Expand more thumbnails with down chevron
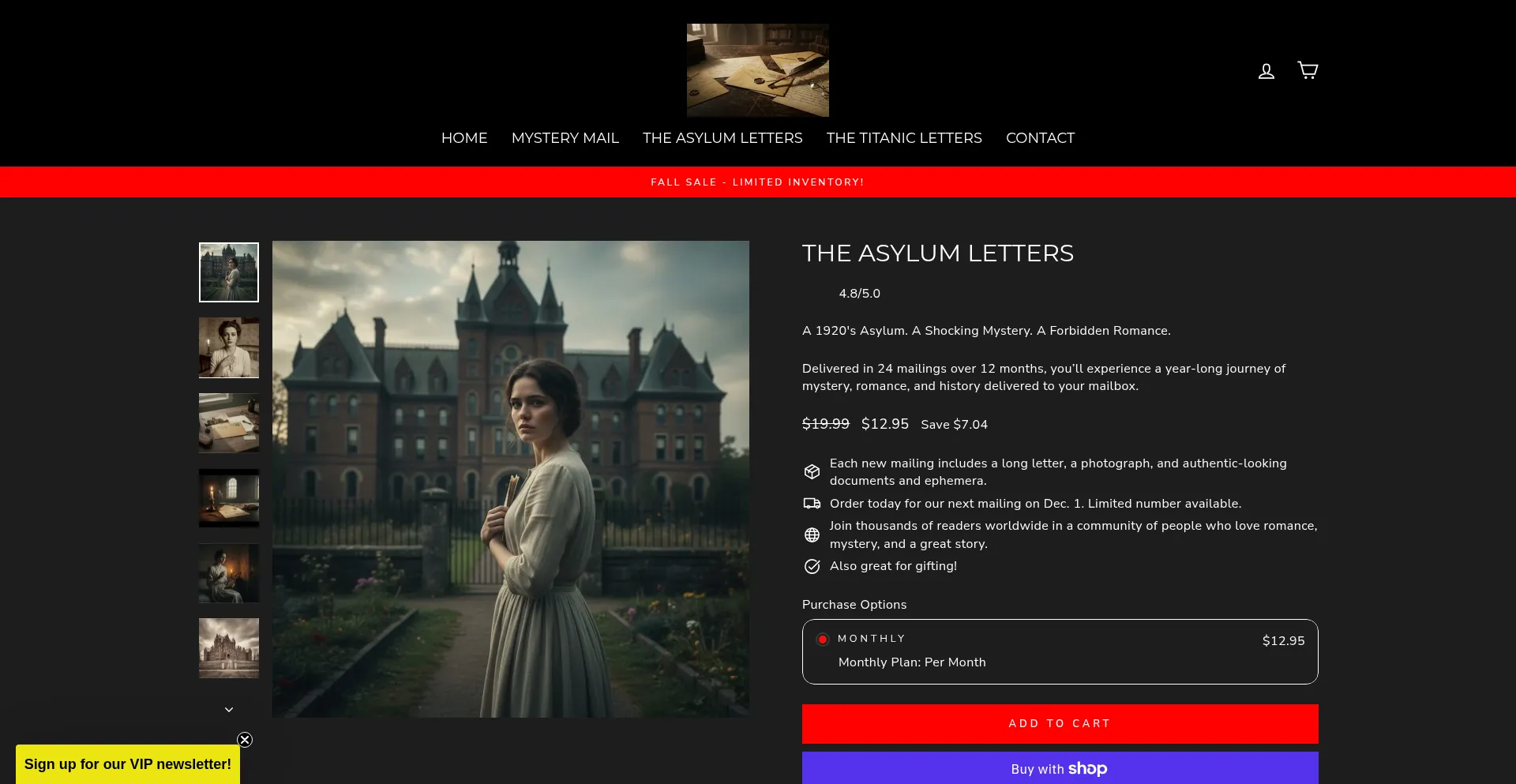1516x784 pixels. [229, 710]
